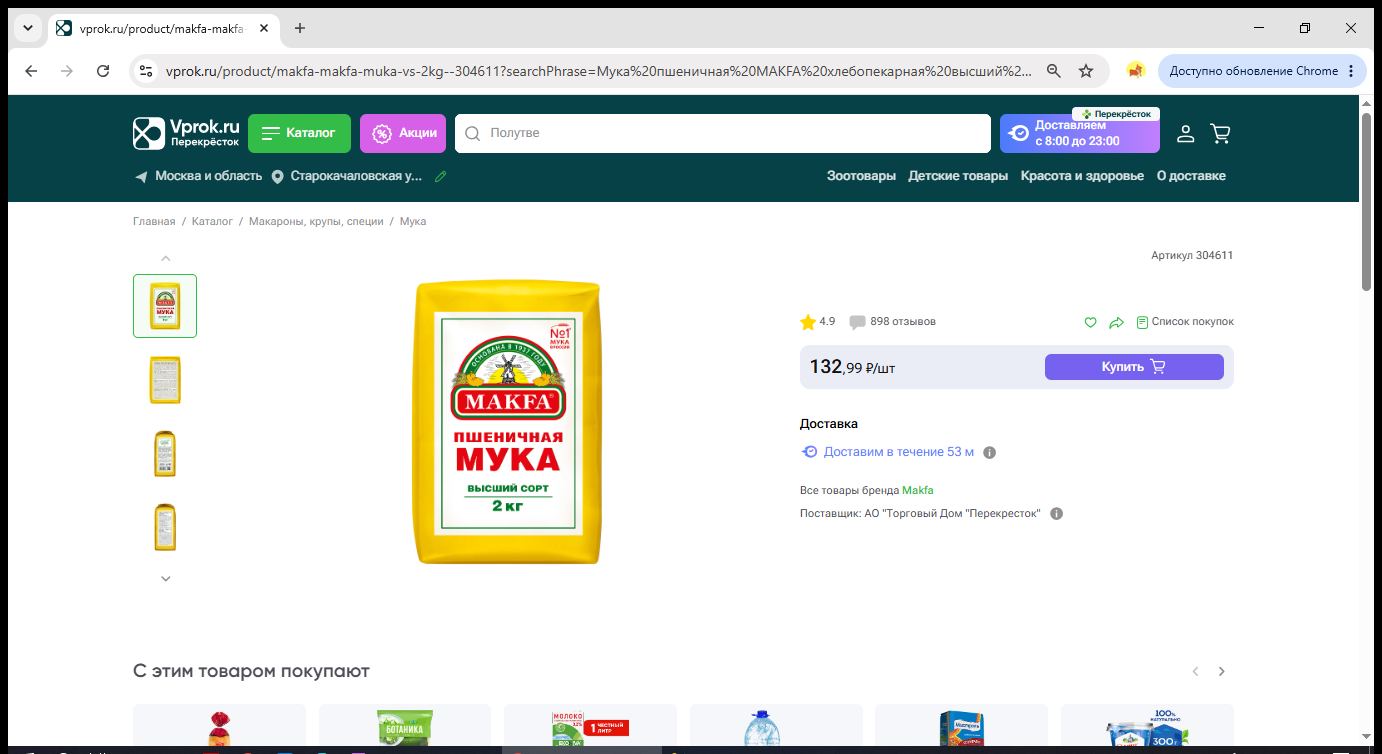Open all Makfa brand products

point(918,490)
